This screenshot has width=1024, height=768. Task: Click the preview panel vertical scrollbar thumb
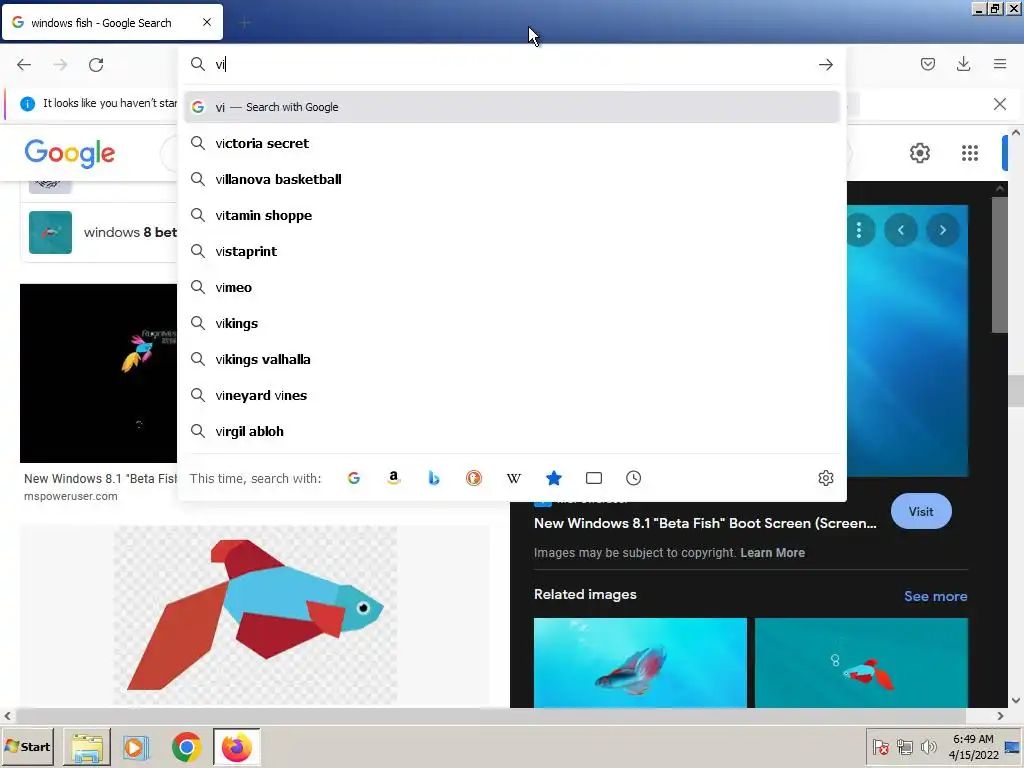(x=999, y=264)
